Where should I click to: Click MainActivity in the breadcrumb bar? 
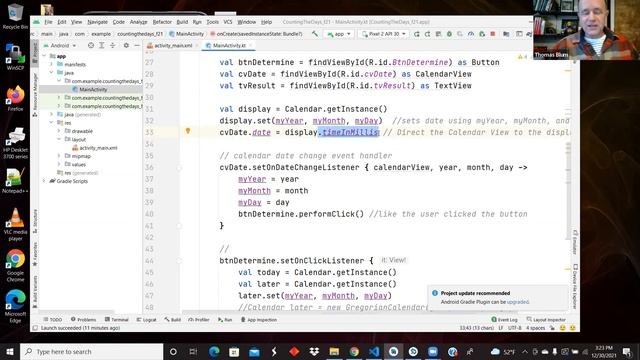point(187,34)
